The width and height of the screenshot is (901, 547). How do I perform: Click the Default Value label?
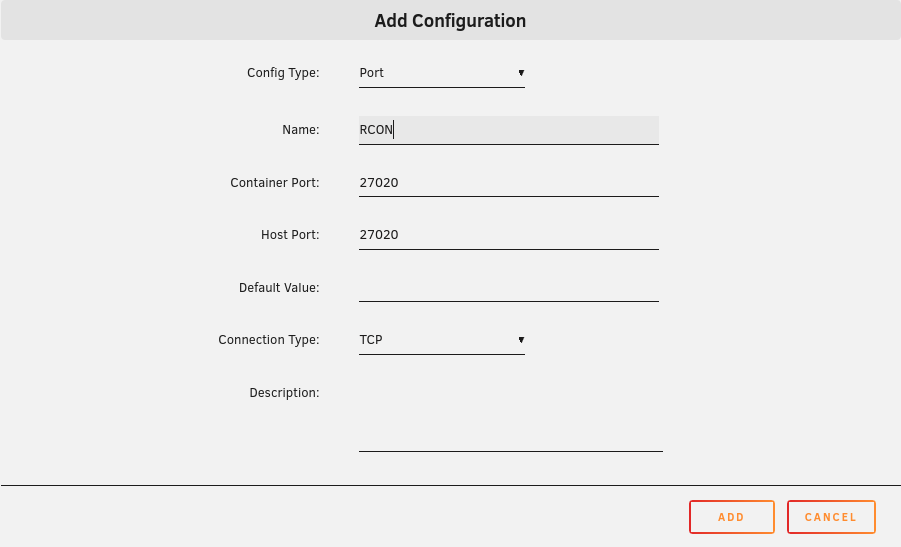pyautogui.click(x=279, y=288)
